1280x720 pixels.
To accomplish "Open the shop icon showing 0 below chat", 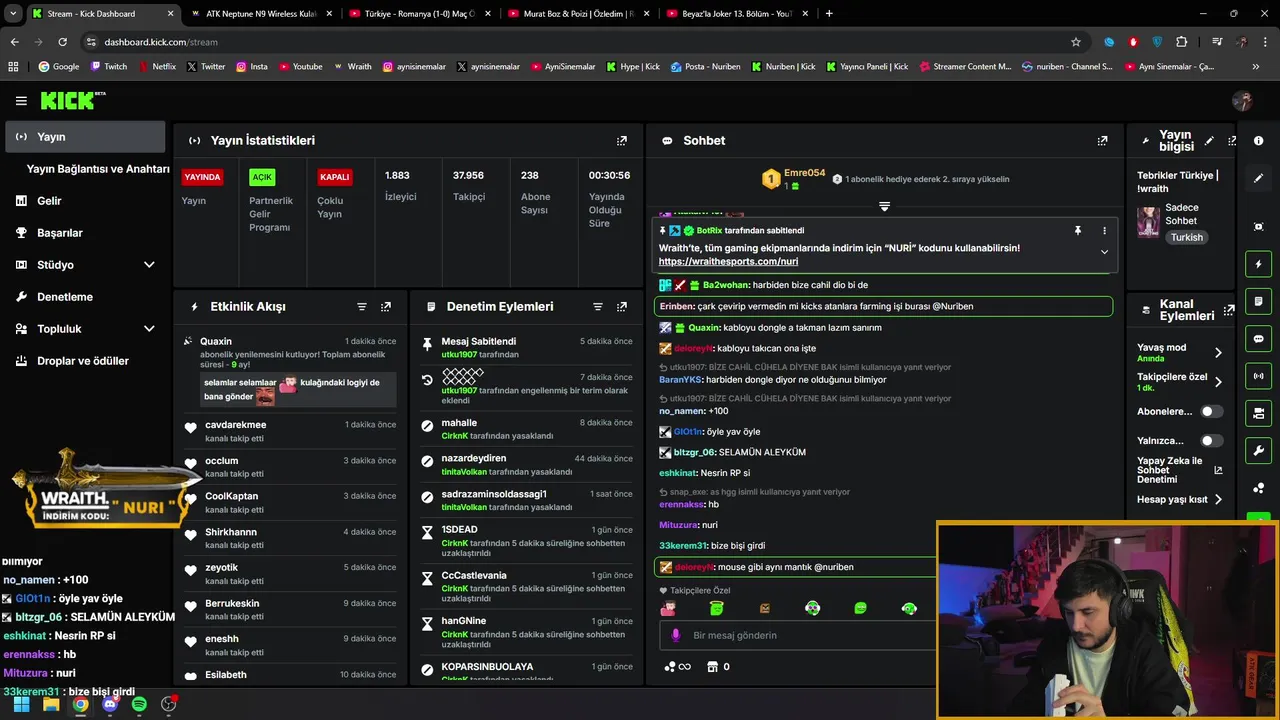I will tap(718, 667).
